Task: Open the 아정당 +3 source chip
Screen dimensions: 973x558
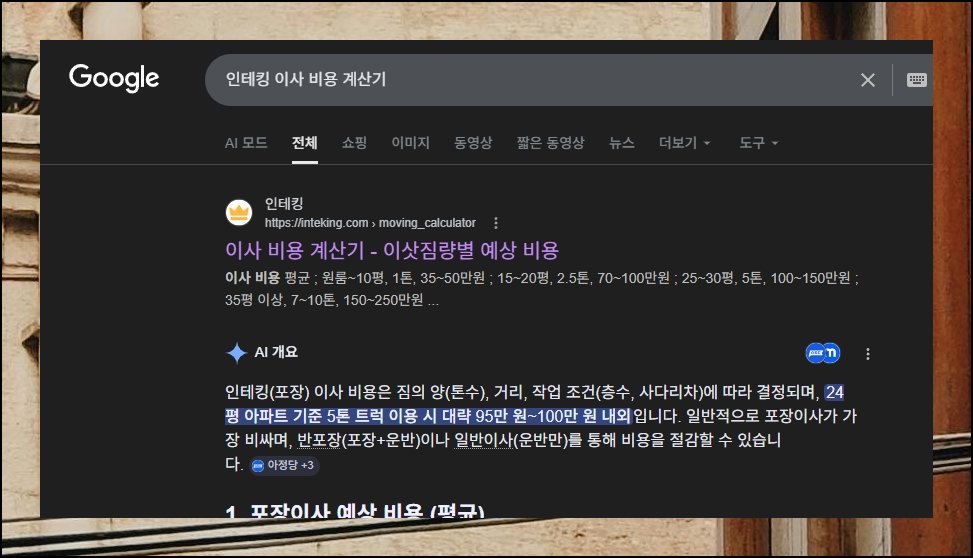Action: (x=284, y=465)
